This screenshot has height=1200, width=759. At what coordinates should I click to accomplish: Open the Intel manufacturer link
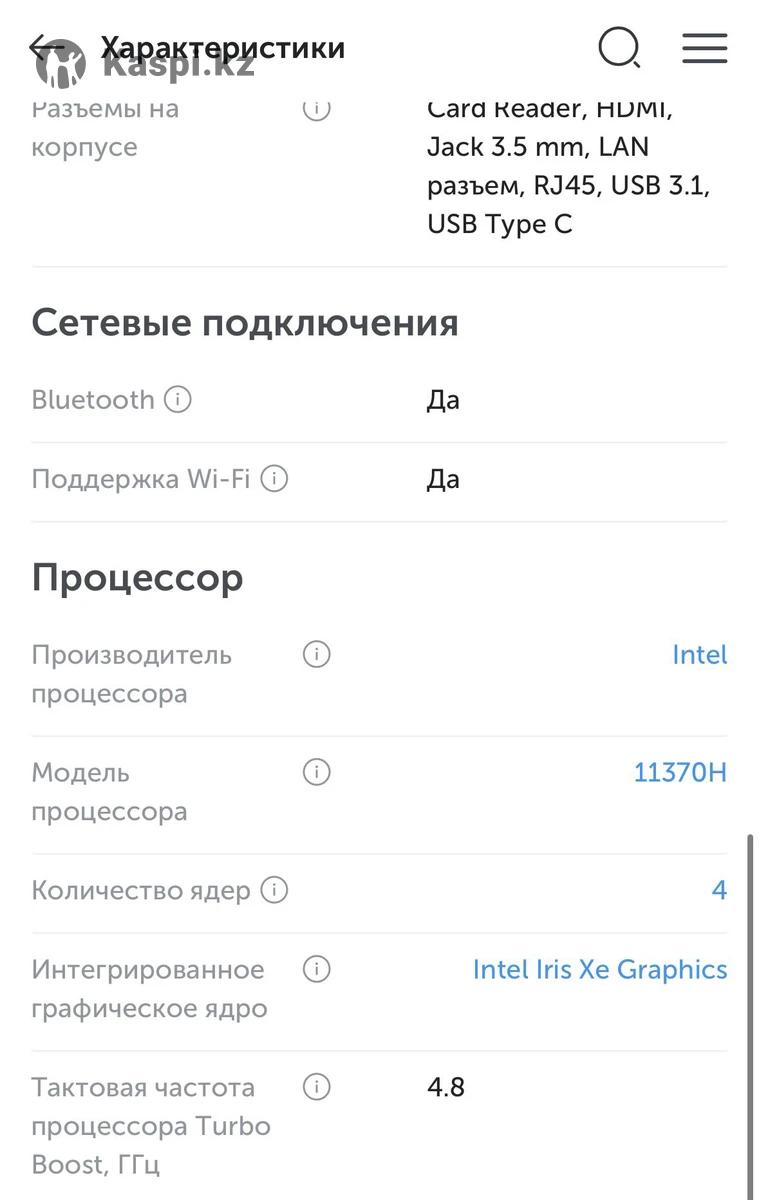coord(699,655)
